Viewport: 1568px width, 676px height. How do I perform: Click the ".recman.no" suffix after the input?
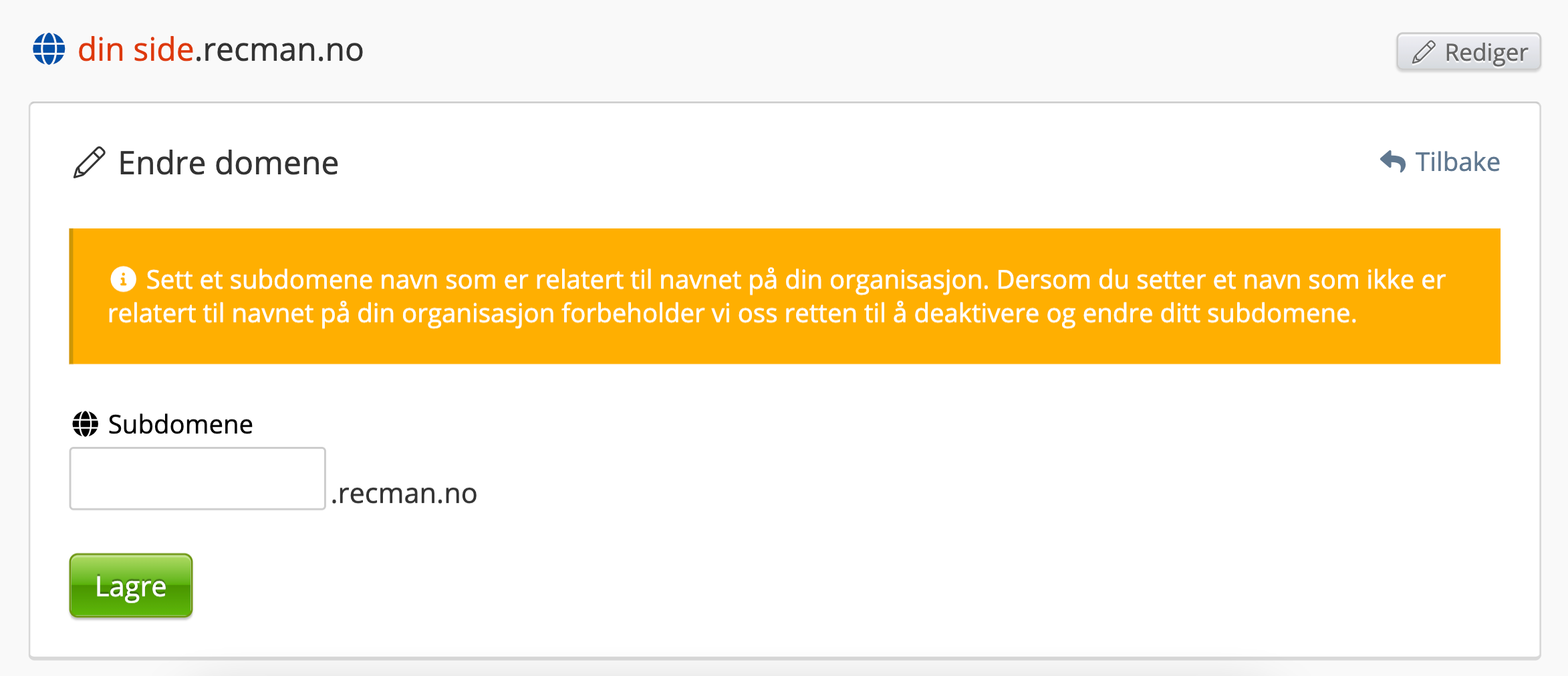(x=404, y=494)
